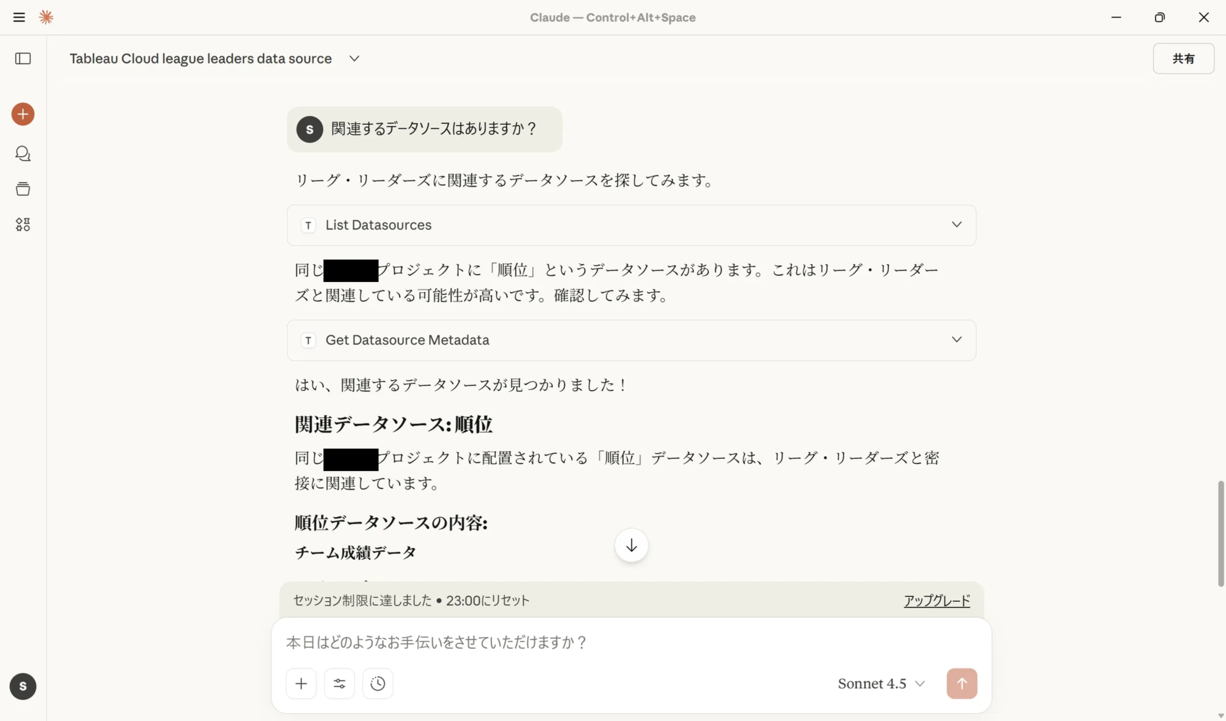The image size is (1226, 721).
Task: Start a new chat with the orange plus
Action: [x=22, y=113]
